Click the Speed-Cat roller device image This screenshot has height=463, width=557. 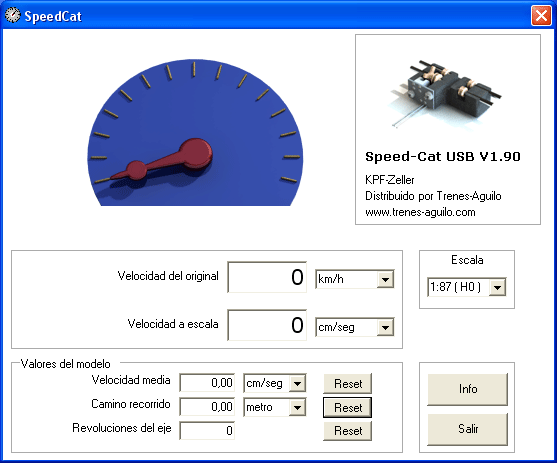446,94
